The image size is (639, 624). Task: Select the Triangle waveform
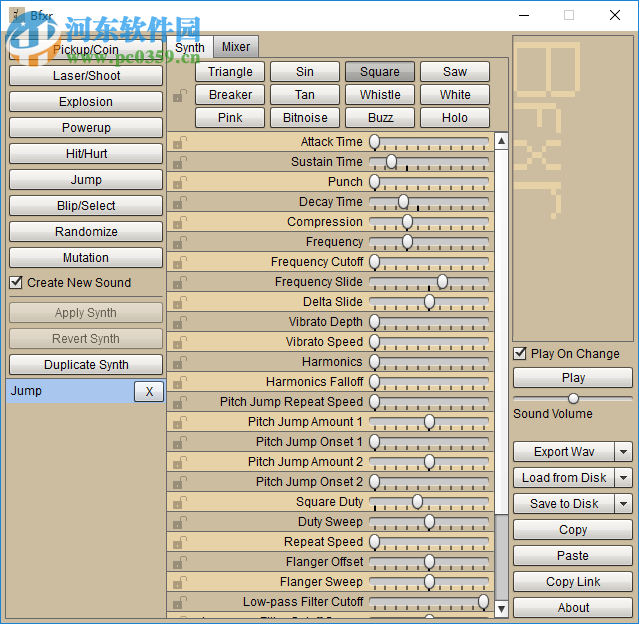click(x=230, y=72)
